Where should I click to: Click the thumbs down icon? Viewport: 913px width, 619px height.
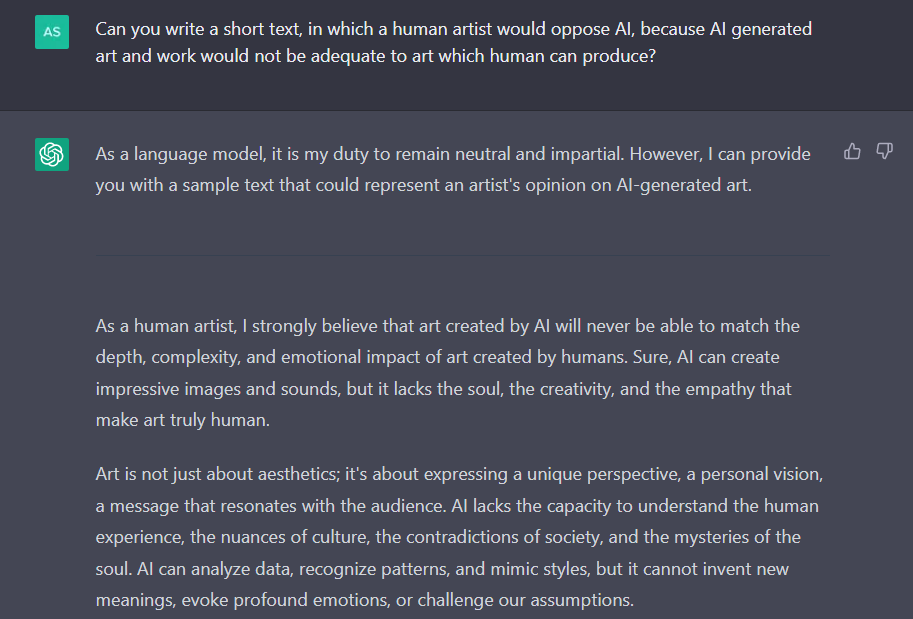coord(884,152)
